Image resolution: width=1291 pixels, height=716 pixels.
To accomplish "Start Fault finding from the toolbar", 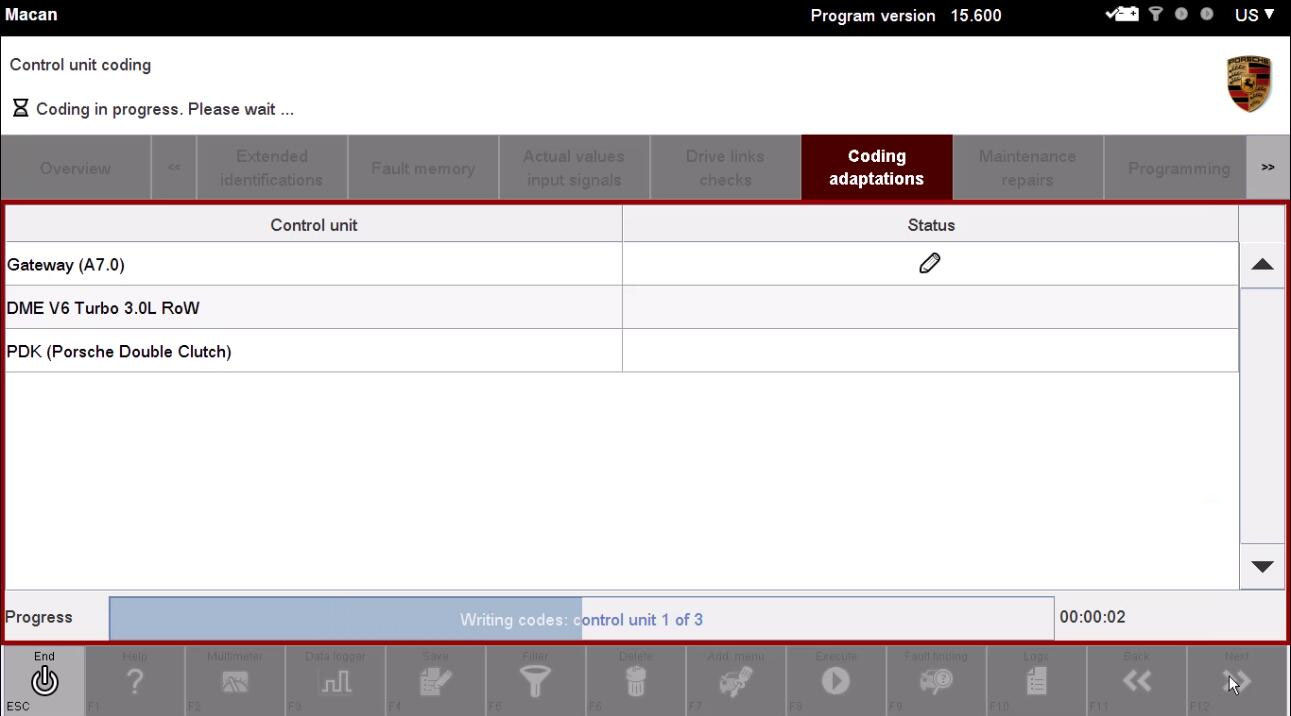I will (x=935, y=680).
